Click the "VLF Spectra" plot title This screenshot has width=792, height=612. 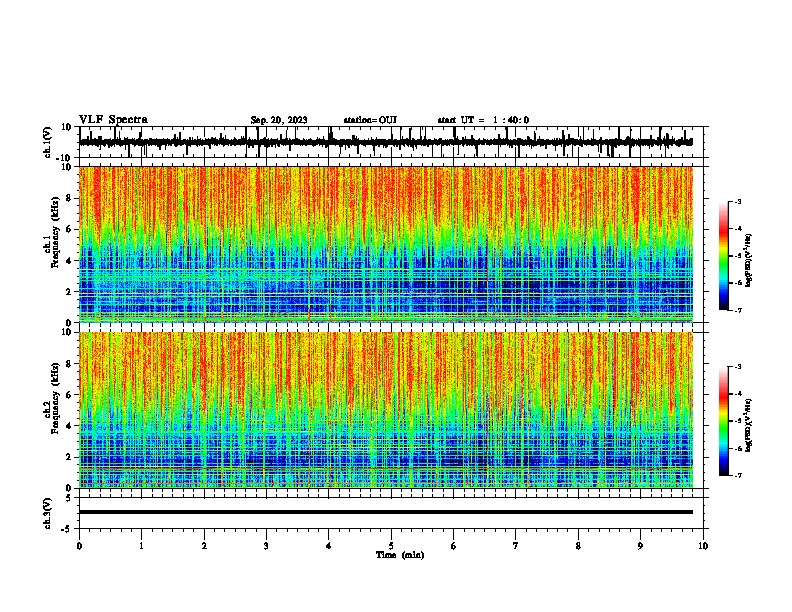point(113,120)
